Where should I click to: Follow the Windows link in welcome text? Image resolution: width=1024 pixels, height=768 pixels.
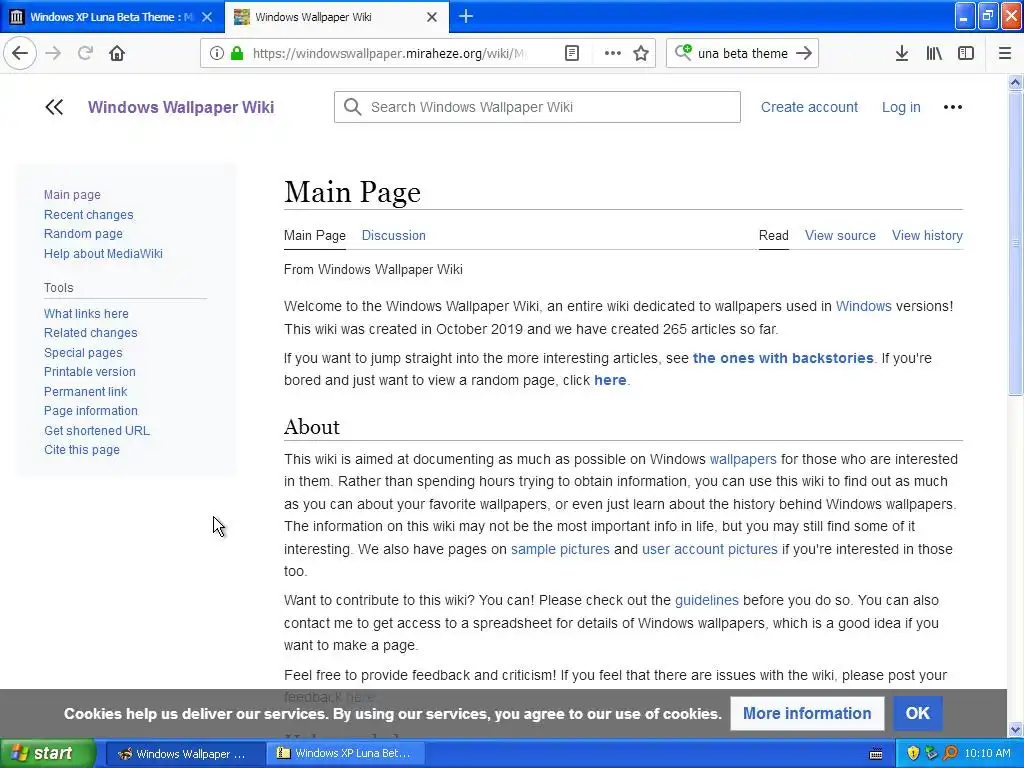(x=863, y=306)
